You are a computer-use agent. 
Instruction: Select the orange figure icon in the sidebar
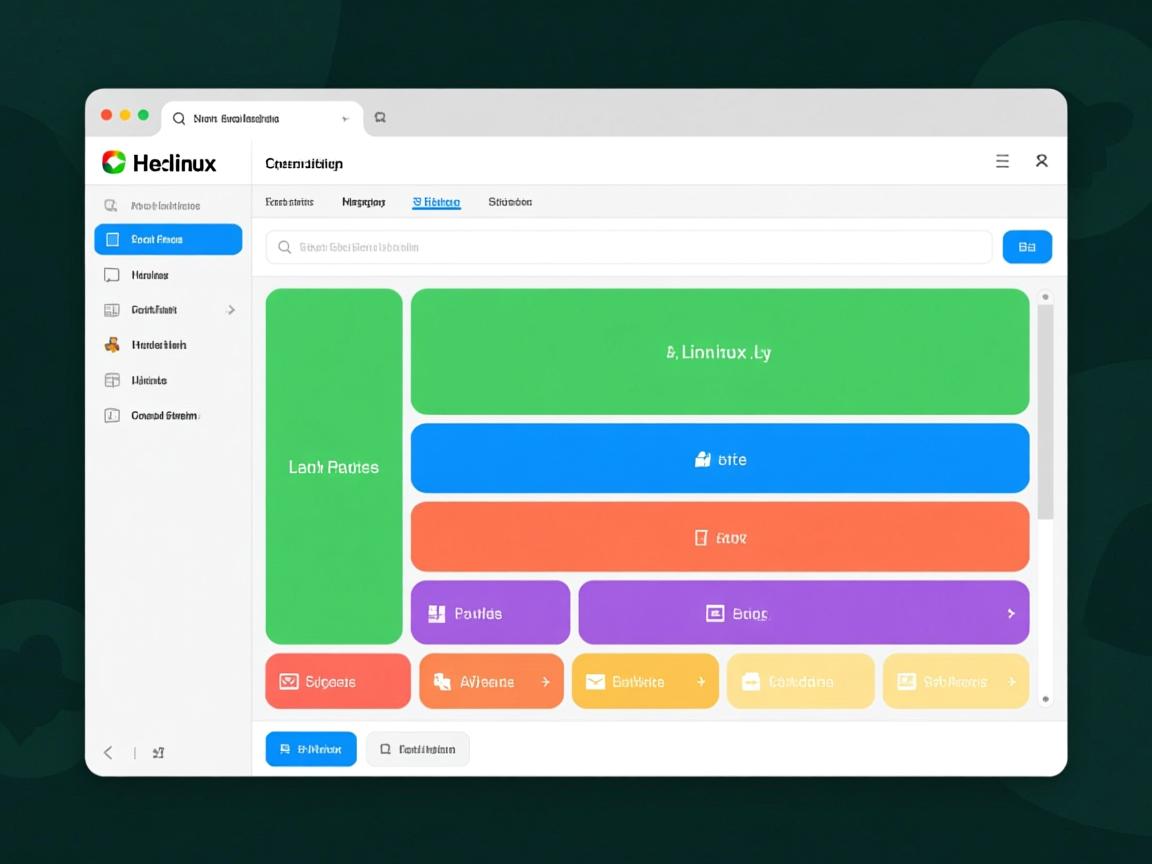click(x=112, y=345)
